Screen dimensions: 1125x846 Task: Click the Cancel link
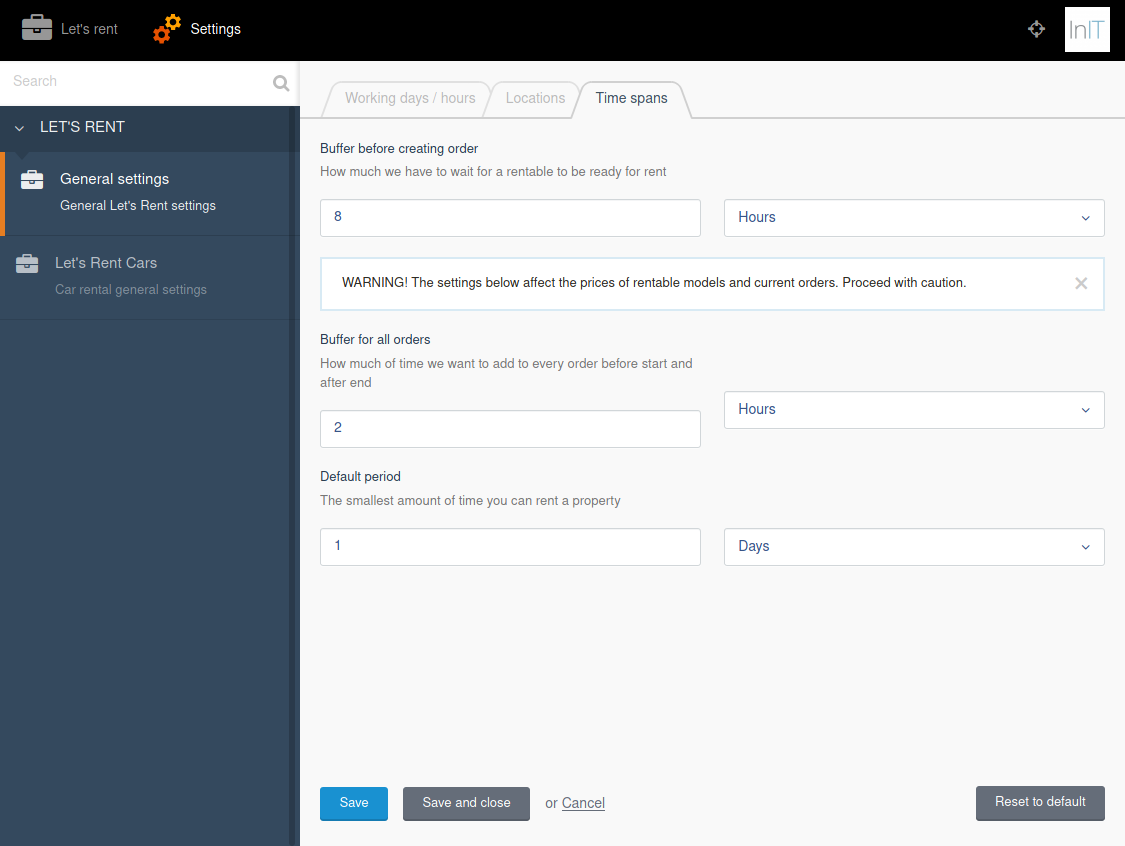tap(583, 803)
